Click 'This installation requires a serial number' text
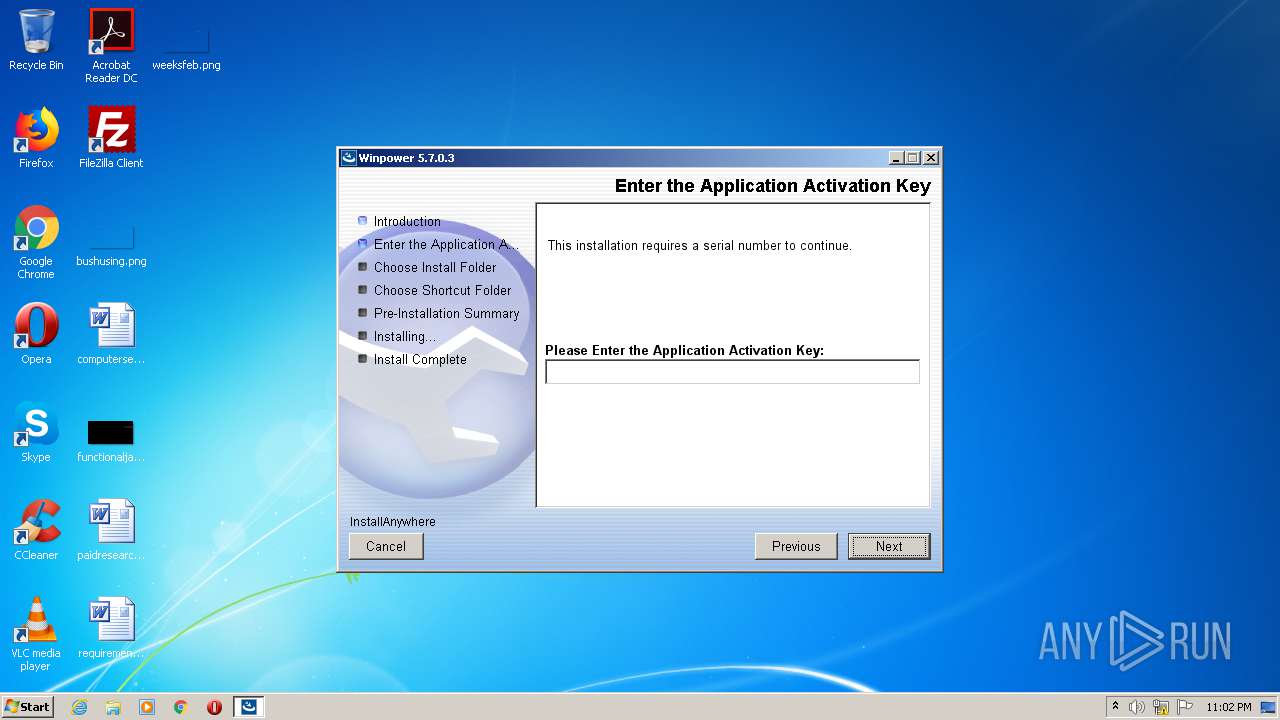This screenshot has height=720, width=1280. pos(700,246)
